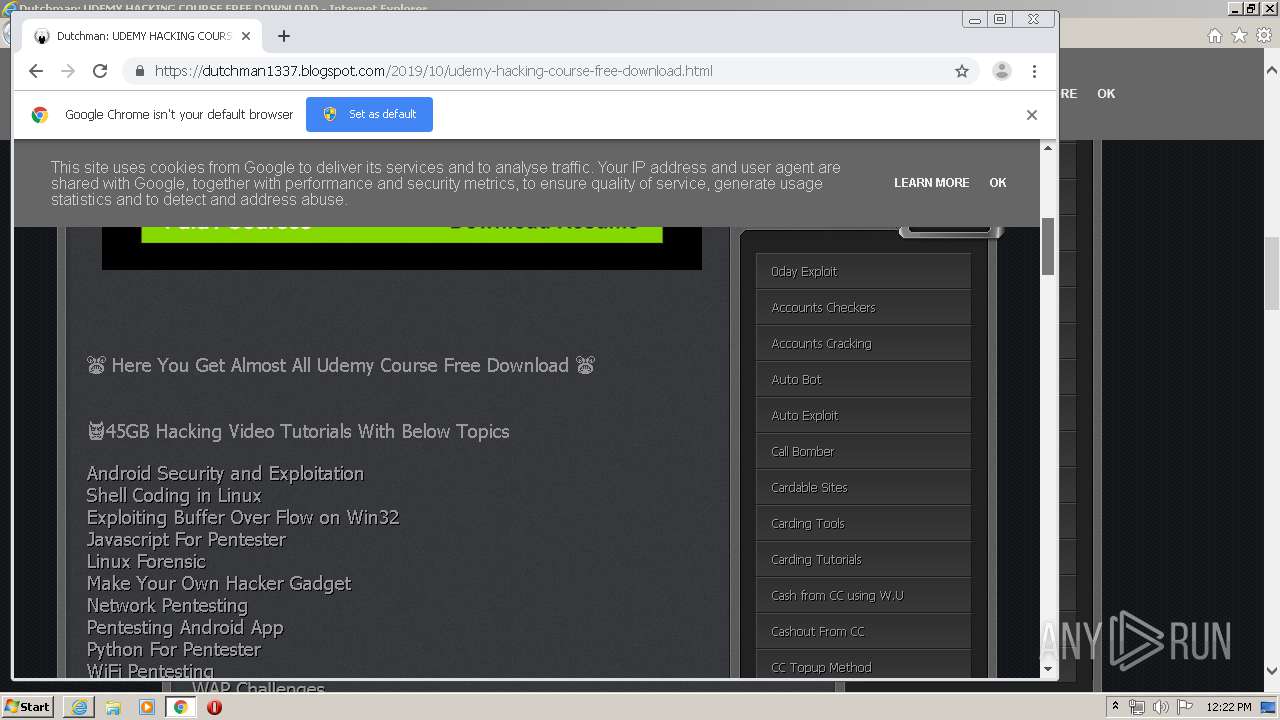
Task: Open Internet Explorer from the taskbar
Action: pyautogui.click(x=79, y=707)
